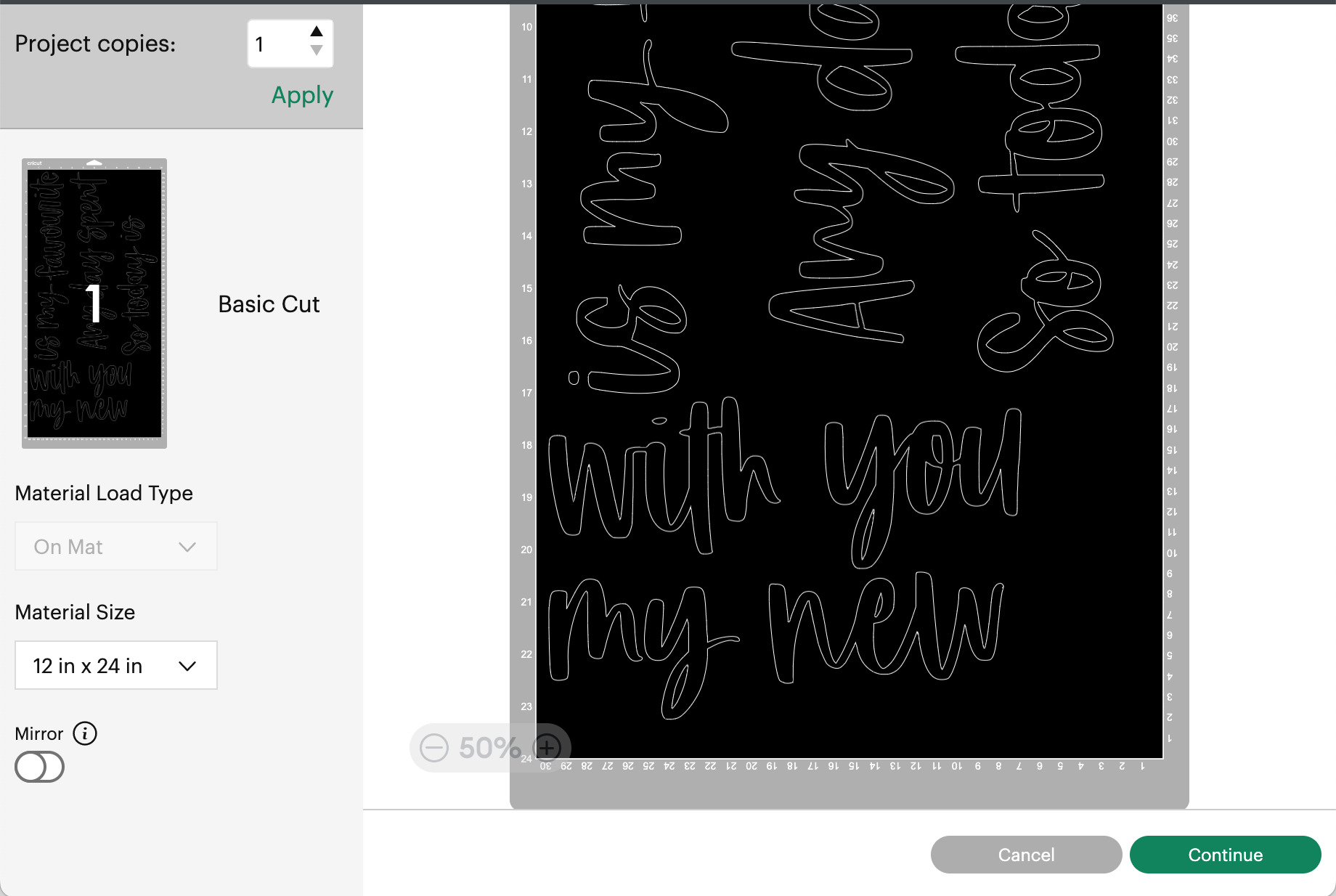Select the mat 1 Basic Cut thumbnail

94,304
